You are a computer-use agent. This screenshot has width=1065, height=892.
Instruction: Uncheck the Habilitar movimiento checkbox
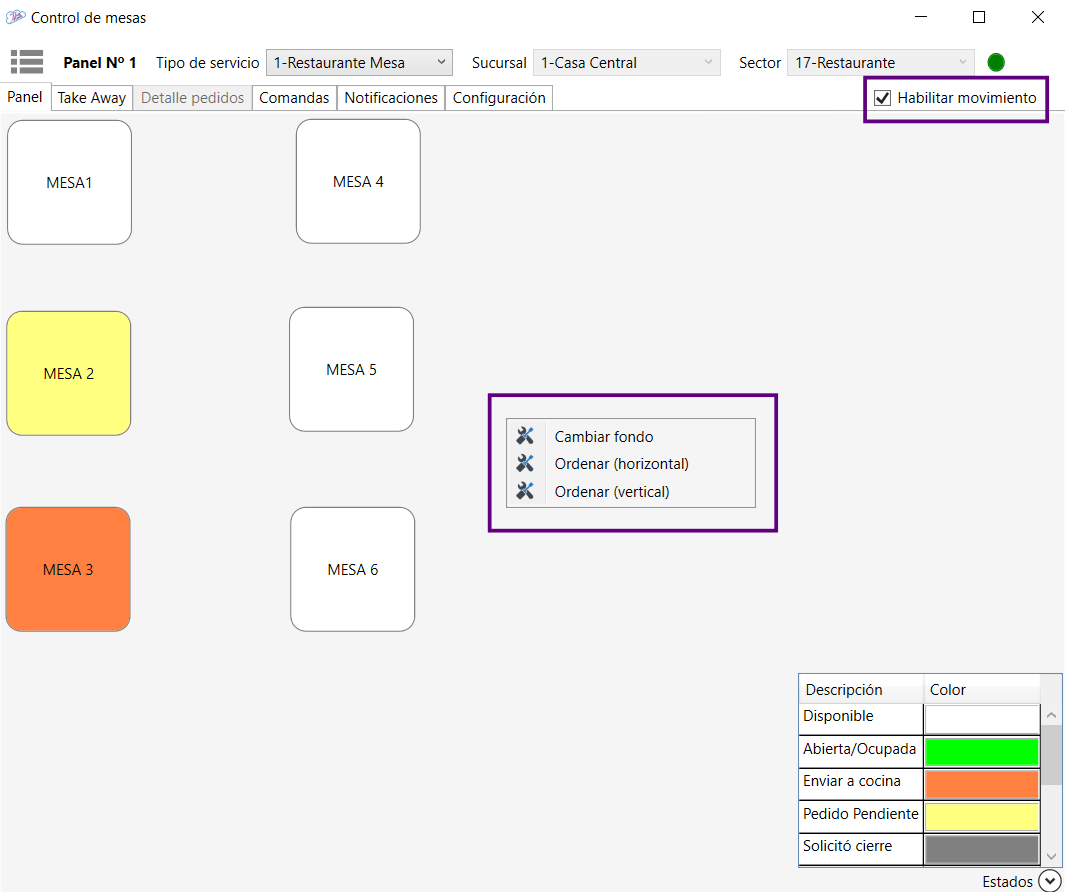[882, 98]
